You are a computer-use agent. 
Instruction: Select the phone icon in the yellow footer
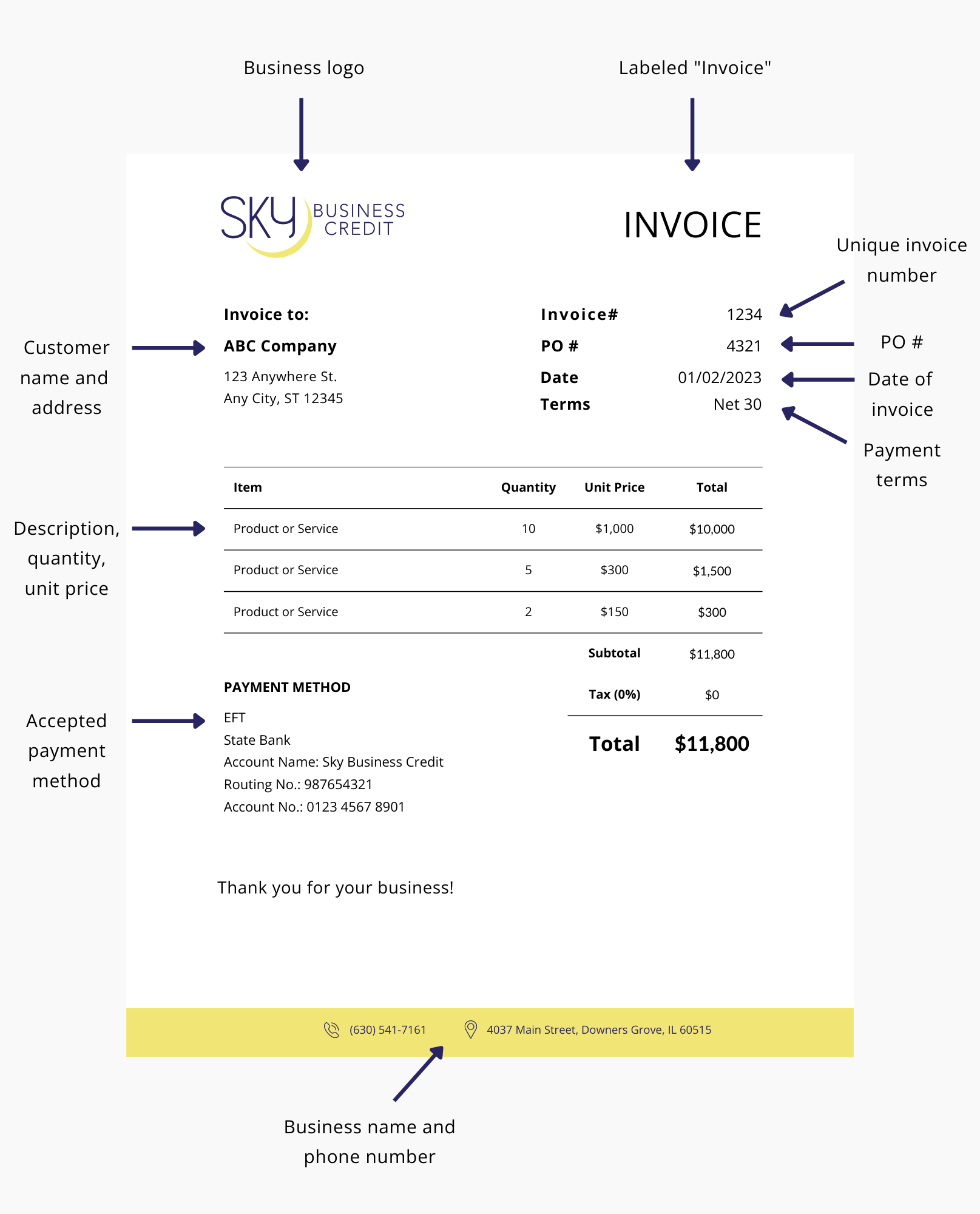tap(333, 1030)
